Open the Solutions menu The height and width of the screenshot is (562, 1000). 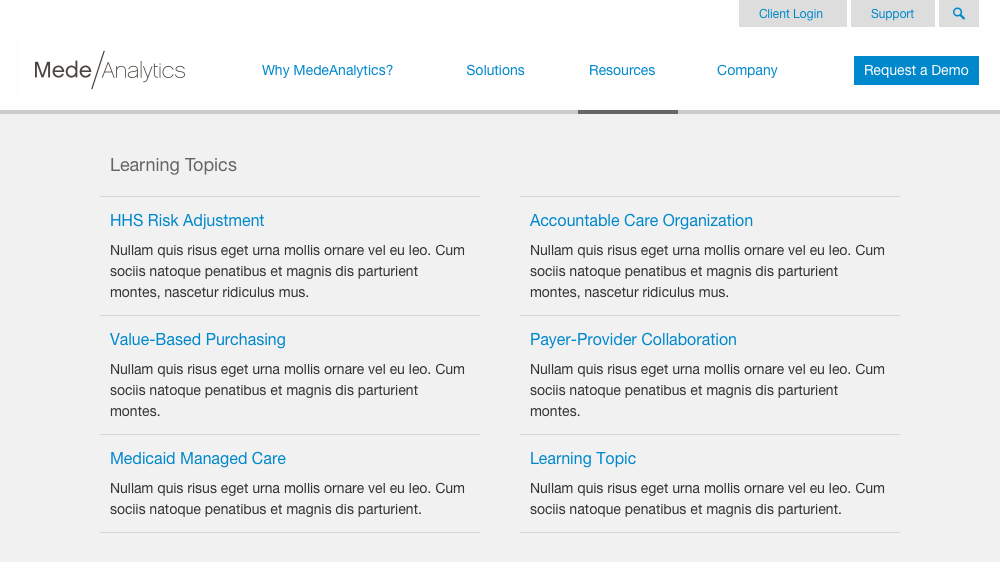[495, 70]
